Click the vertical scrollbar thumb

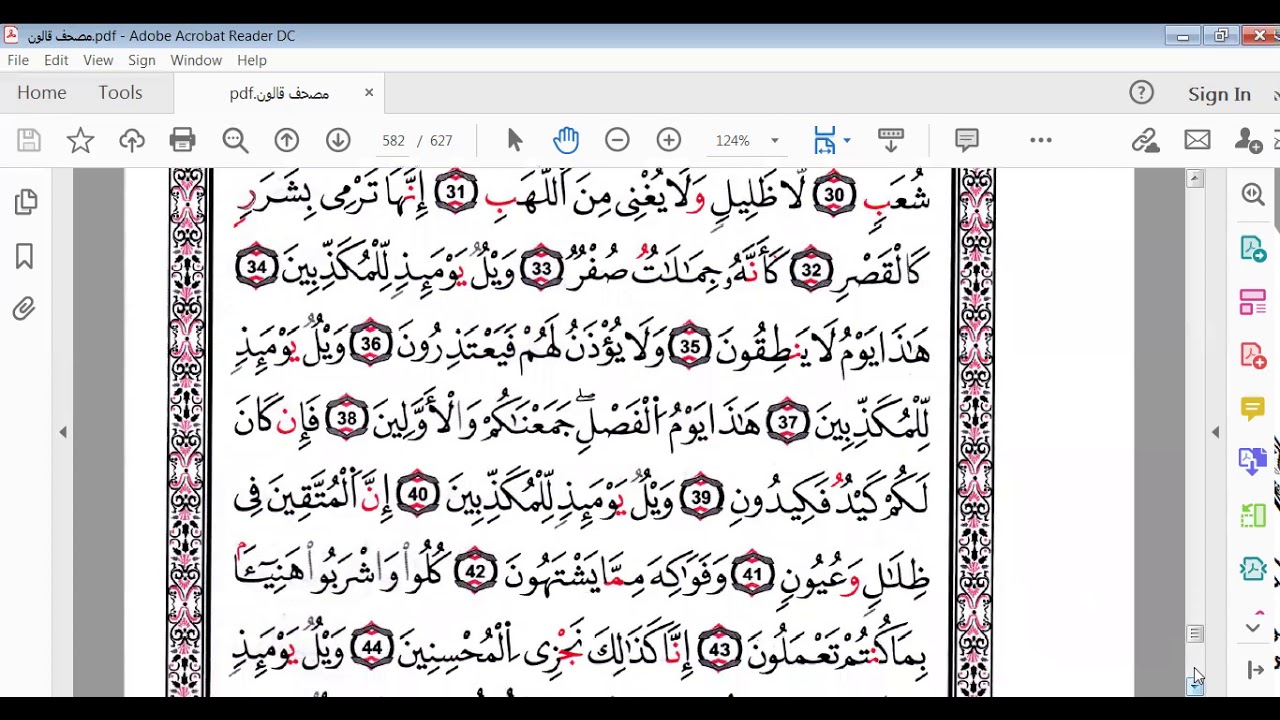(1195, 633)
